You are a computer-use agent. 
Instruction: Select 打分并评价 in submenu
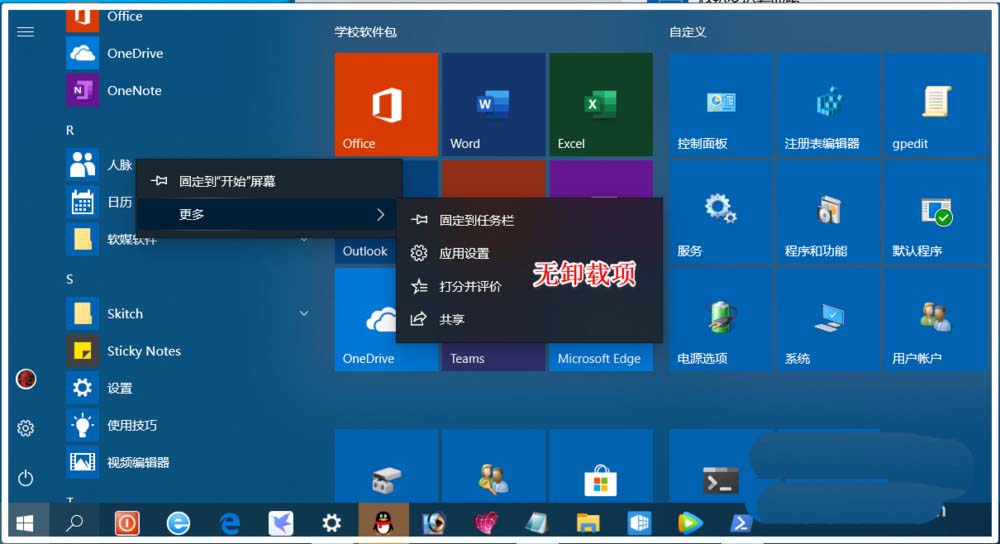coord(529,286)
